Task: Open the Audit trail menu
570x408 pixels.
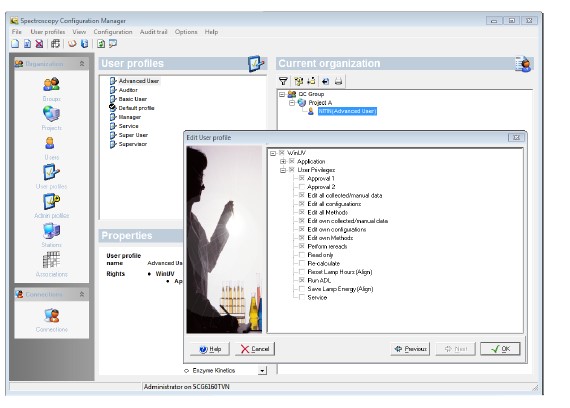Action: point(154,32)
